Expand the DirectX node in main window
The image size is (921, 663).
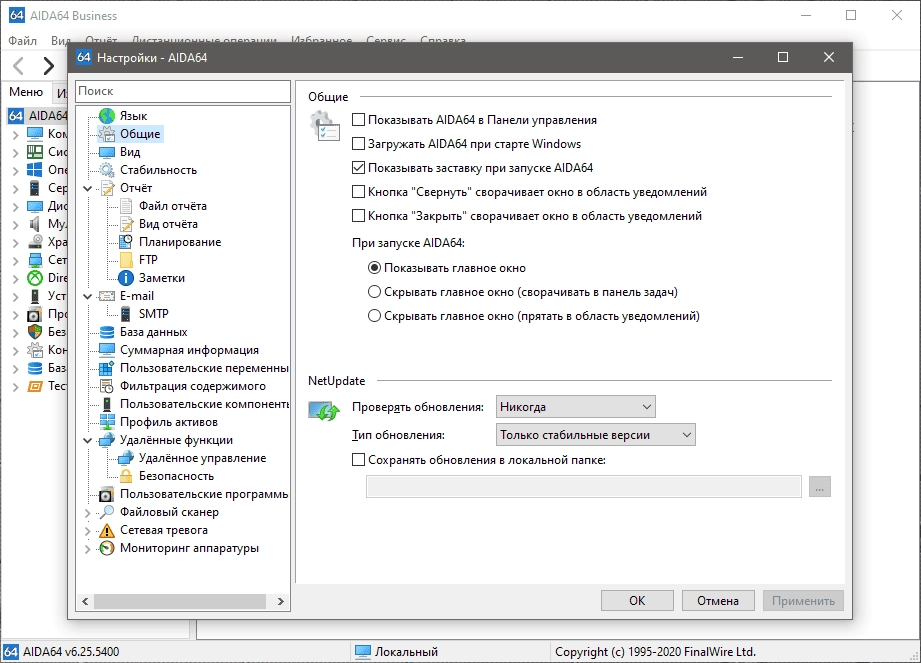[16, 279]
